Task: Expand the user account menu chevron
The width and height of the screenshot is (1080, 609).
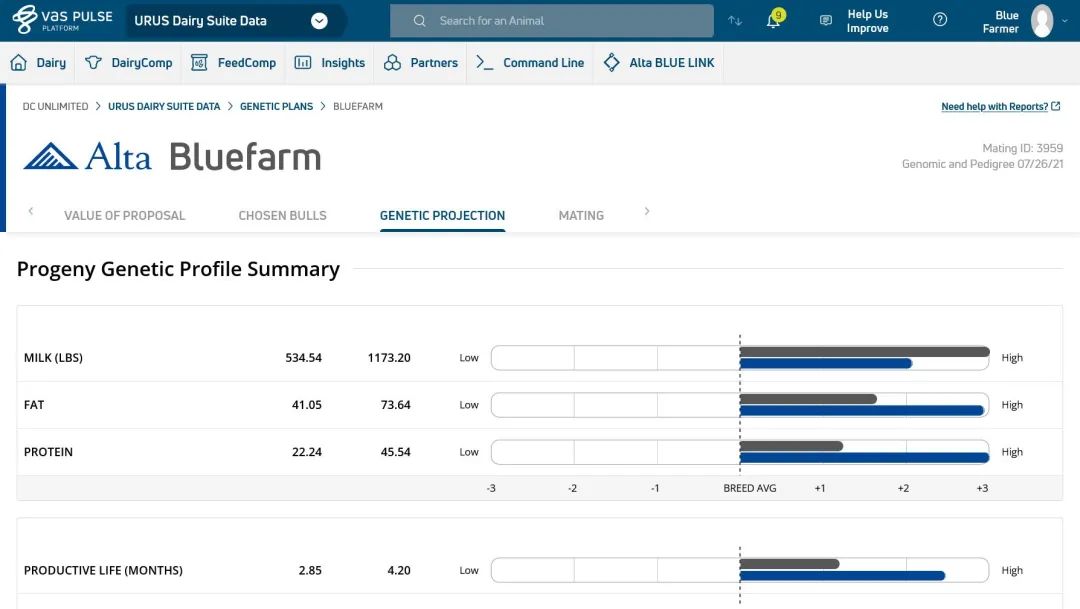Action: click(1065, 21)
